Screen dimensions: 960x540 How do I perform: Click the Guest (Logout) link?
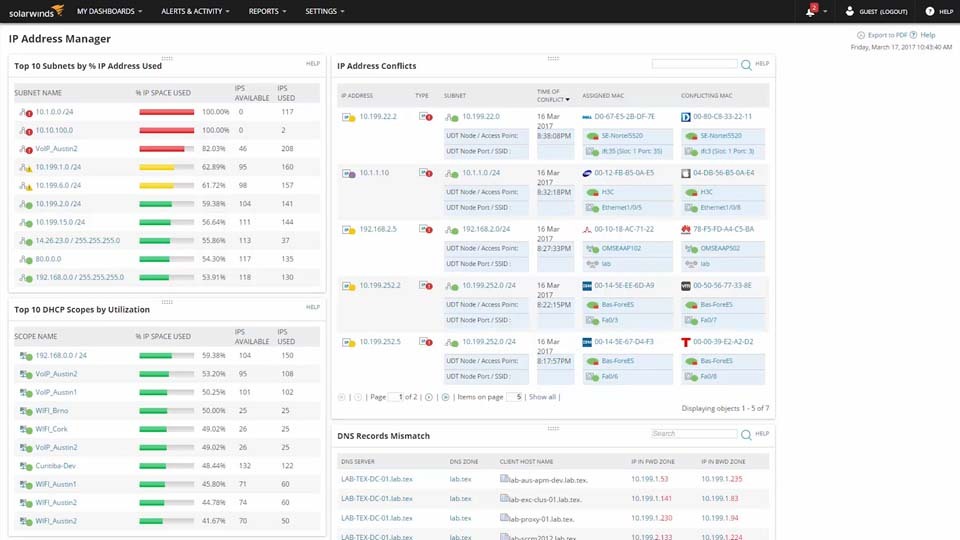click(883, 12)
